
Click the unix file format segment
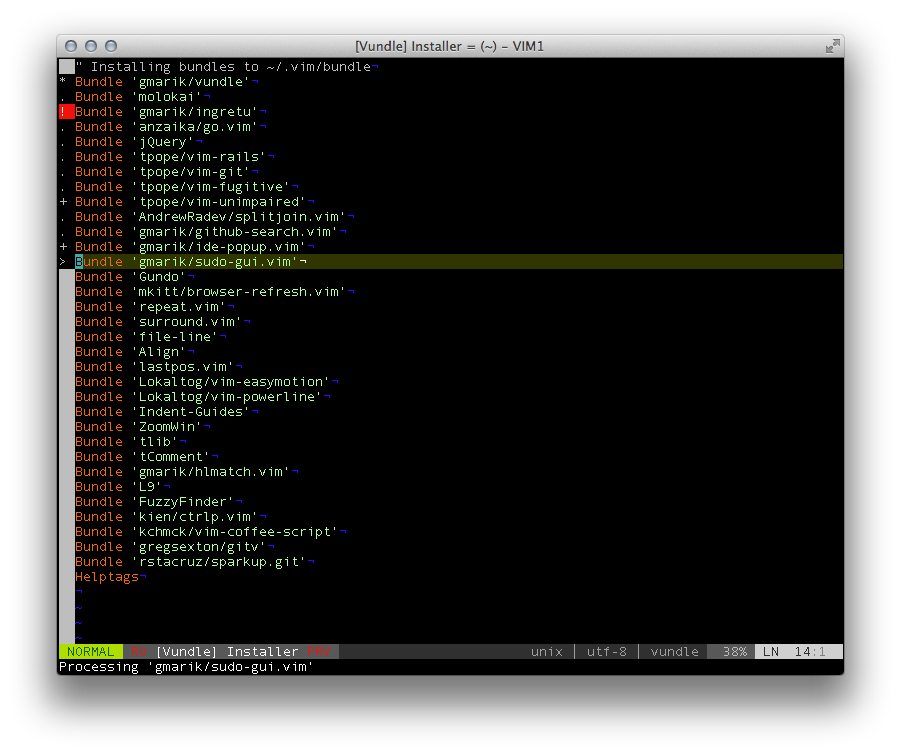(x=547, y=652)
